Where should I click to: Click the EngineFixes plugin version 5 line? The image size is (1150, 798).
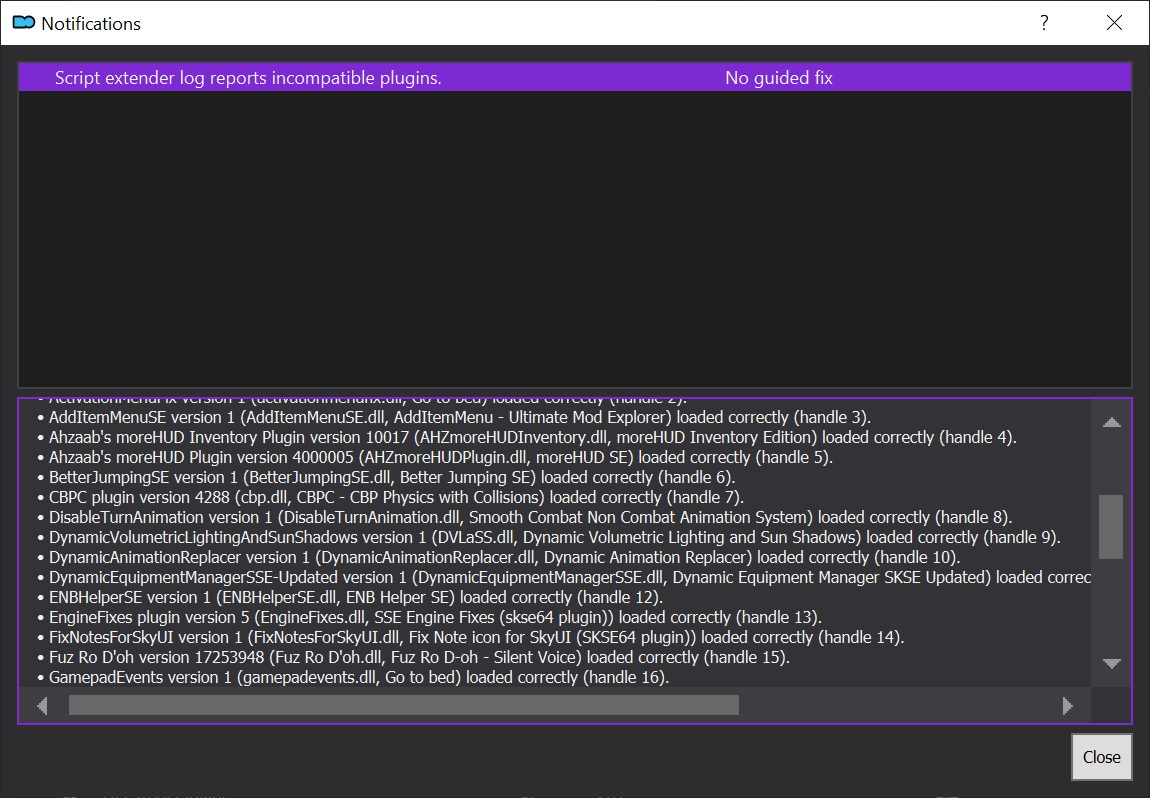click(x=429, y=618)
